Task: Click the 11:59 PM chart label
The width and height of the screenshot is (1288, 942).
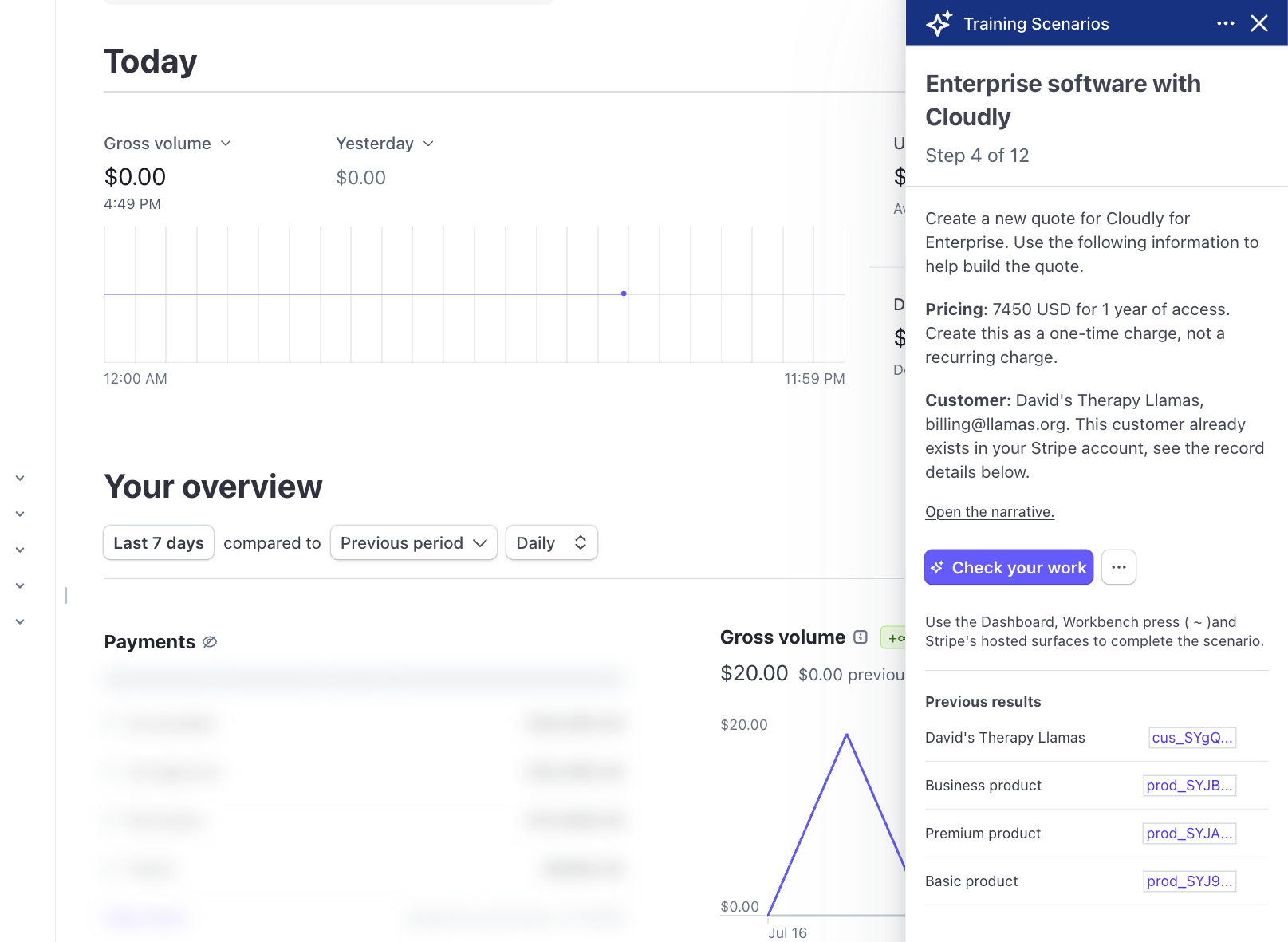Action: [x=814, y=379]
